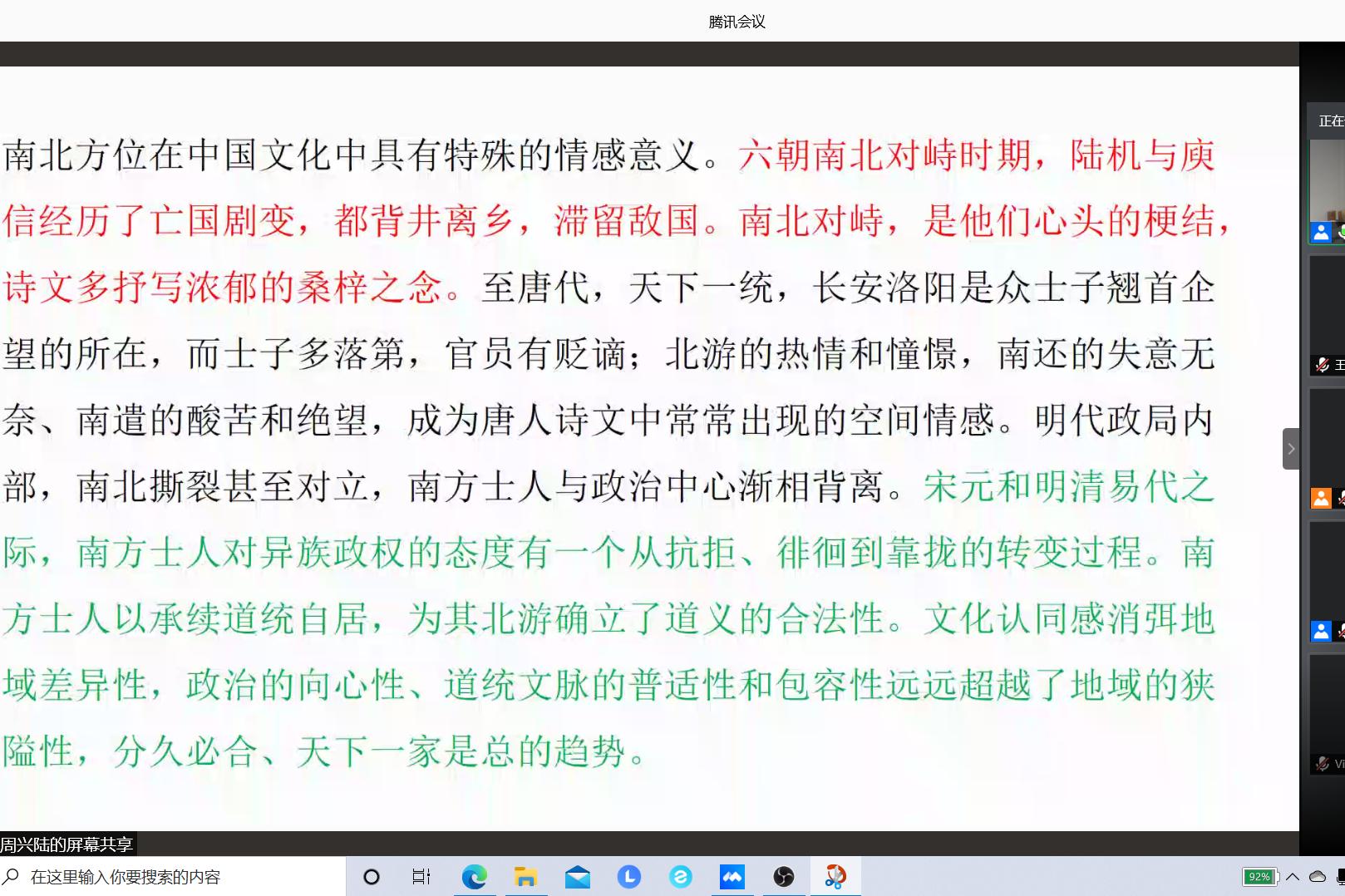Select the participant tile with orange avatar

1328,449
